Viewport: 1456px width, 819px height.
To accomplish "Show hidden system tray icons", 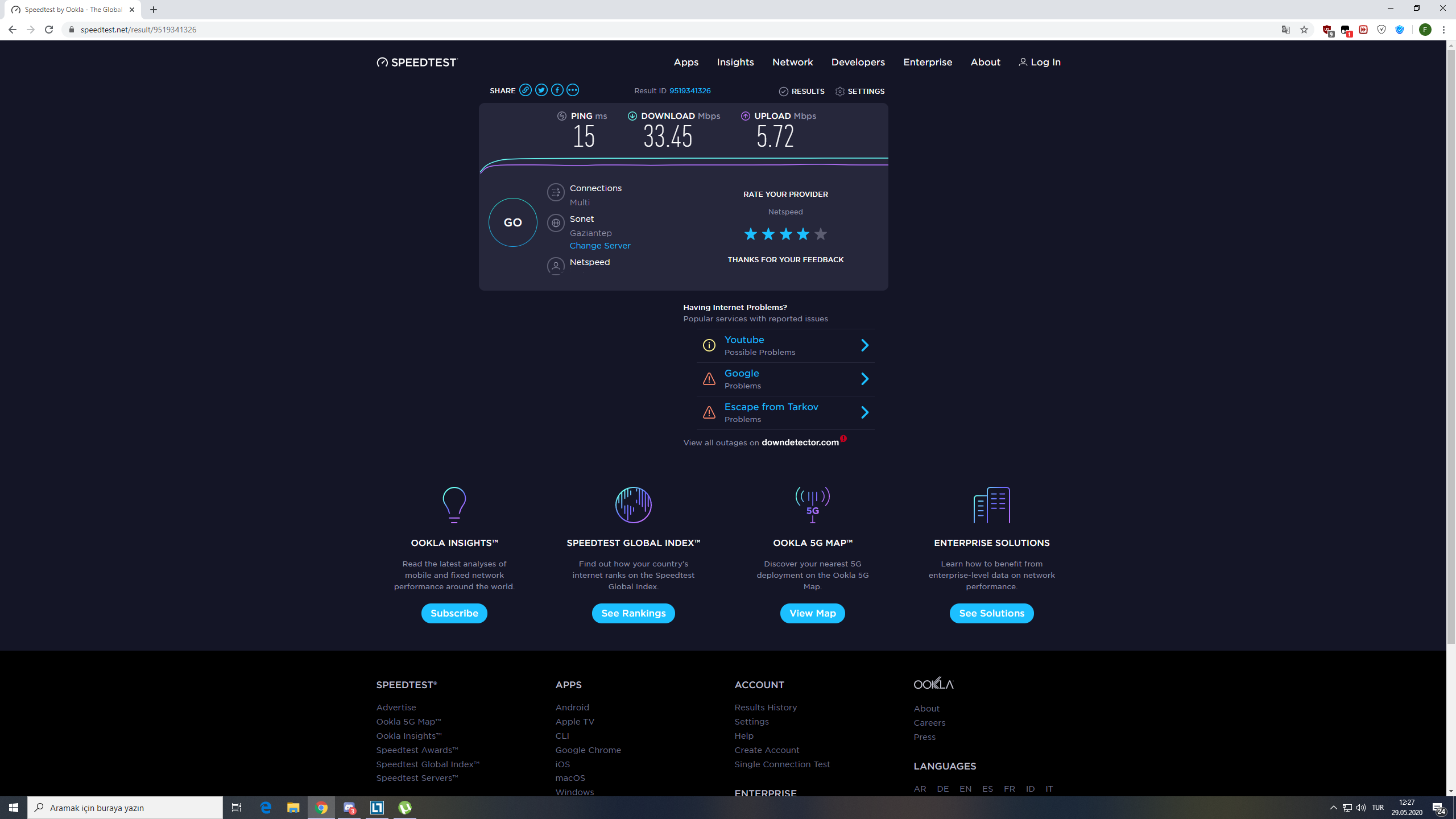I will point(1334,808).
